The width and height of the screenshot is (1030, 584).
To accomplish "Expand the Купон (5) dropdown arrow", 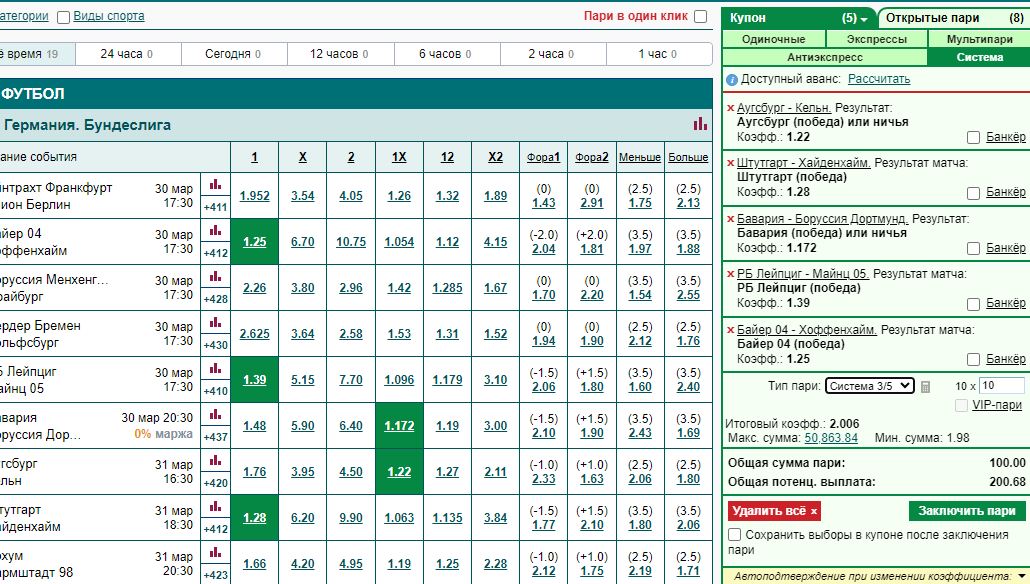I will (864, 19).
